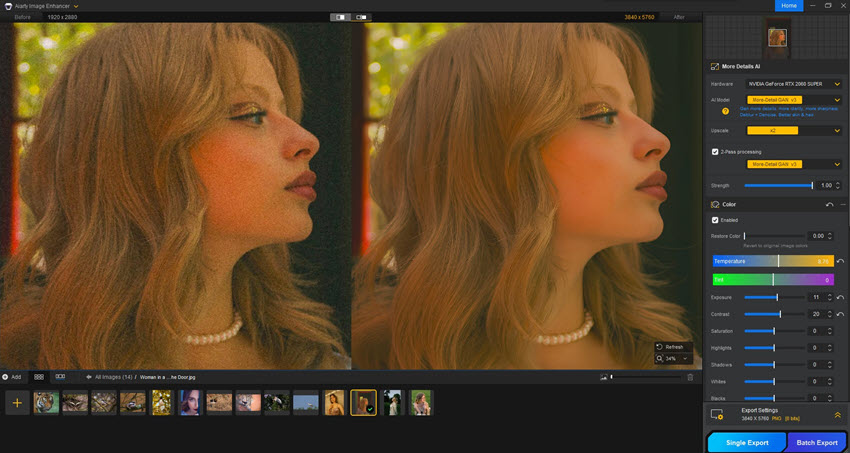Collapse the Color panel with the minus icon
Screen dimensions: 850x453
tap(843, 204)
